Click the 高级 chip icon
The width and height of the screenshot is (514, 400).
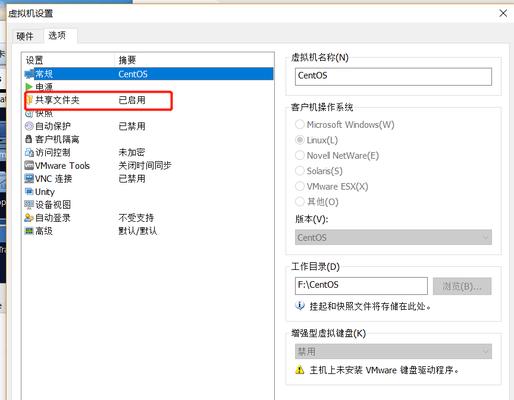29,231
